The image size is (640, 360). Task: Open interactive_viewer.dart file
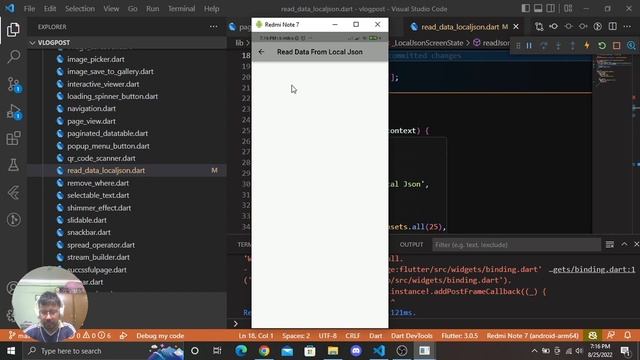[103, 84]
